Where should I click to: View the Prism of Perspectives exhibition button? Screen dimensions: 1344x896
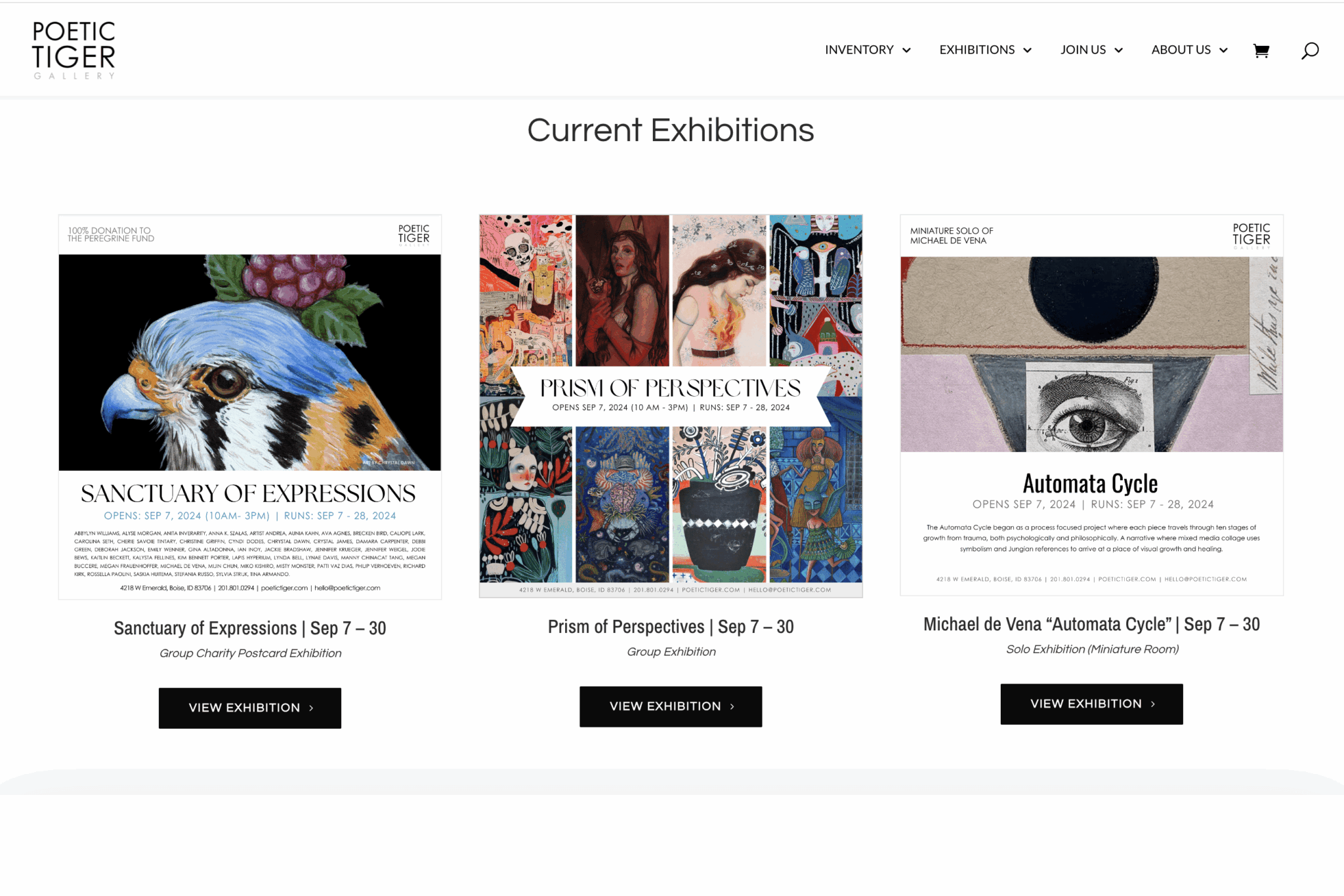(x=671, y=706)
